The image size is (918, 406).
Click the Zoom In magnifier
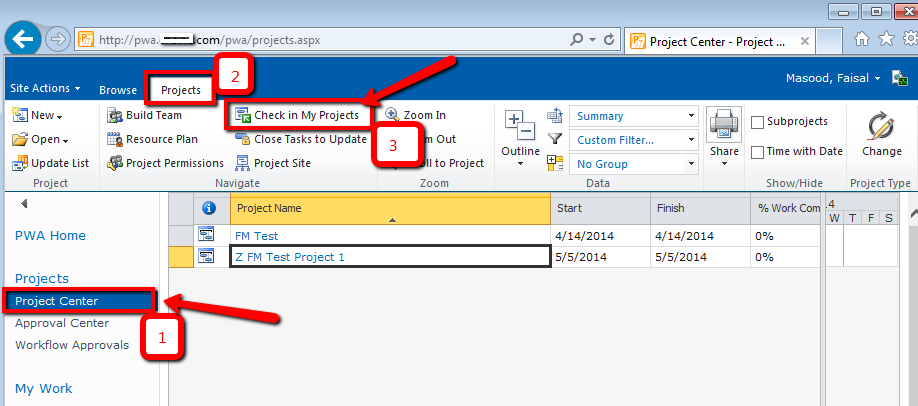point(392,116)
